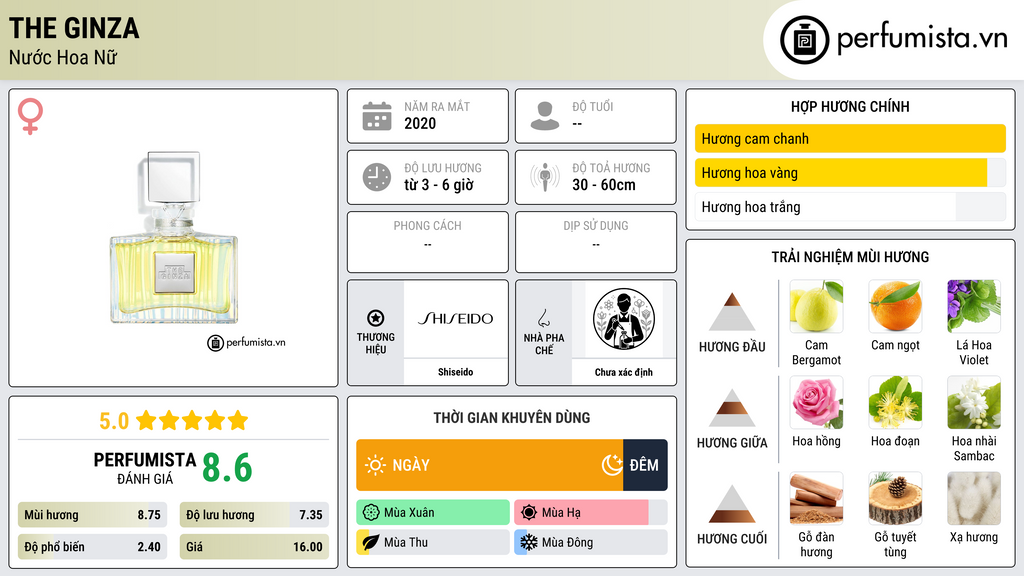Click the flower icon for Mùa Xuân
Viewport: 1024px width, 576px height.
[x=371, y=512]
